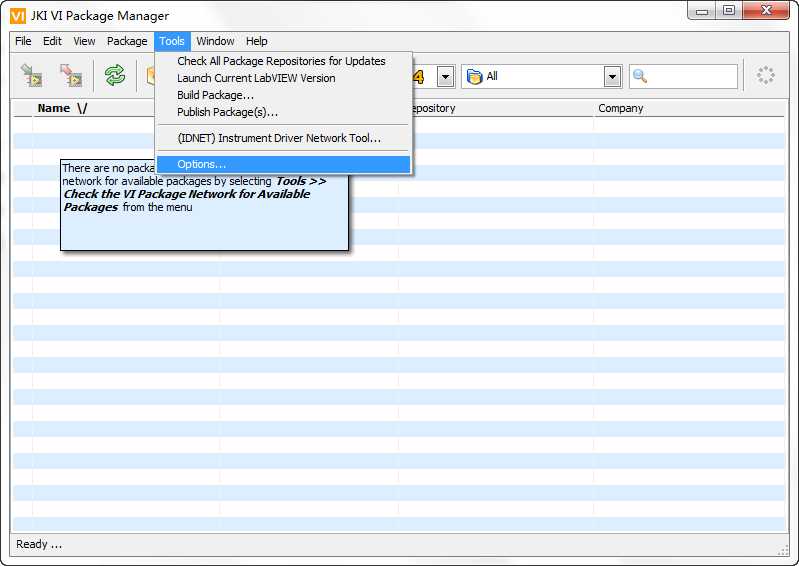Click the magnifier search icon
The width and height of the screenshot is (799, 566).
point(640,76)
